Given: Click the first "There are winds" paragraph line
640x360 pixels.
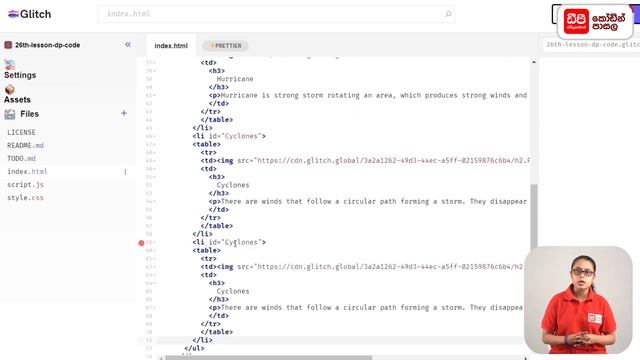Looking at the screenshot, I should click(368, 201).
